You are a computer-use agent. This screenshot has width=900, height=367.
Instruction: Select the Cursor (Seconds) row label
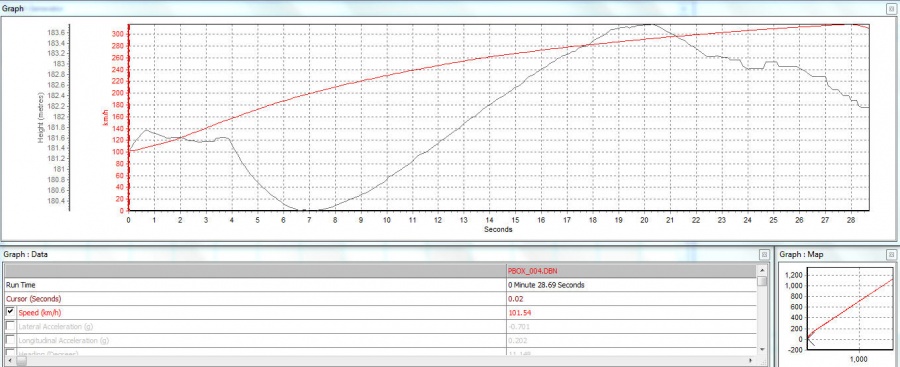coord(33,299)
